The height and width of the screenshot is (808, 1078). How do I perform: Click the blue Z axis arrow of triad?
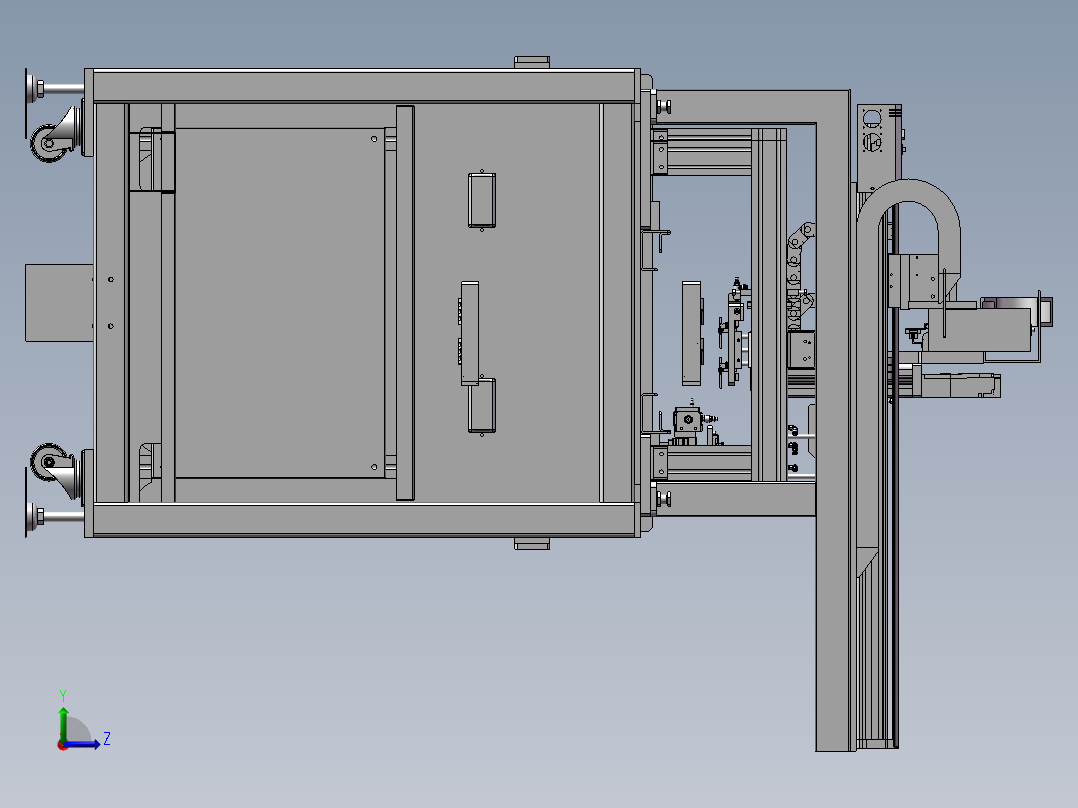[82, 744]
